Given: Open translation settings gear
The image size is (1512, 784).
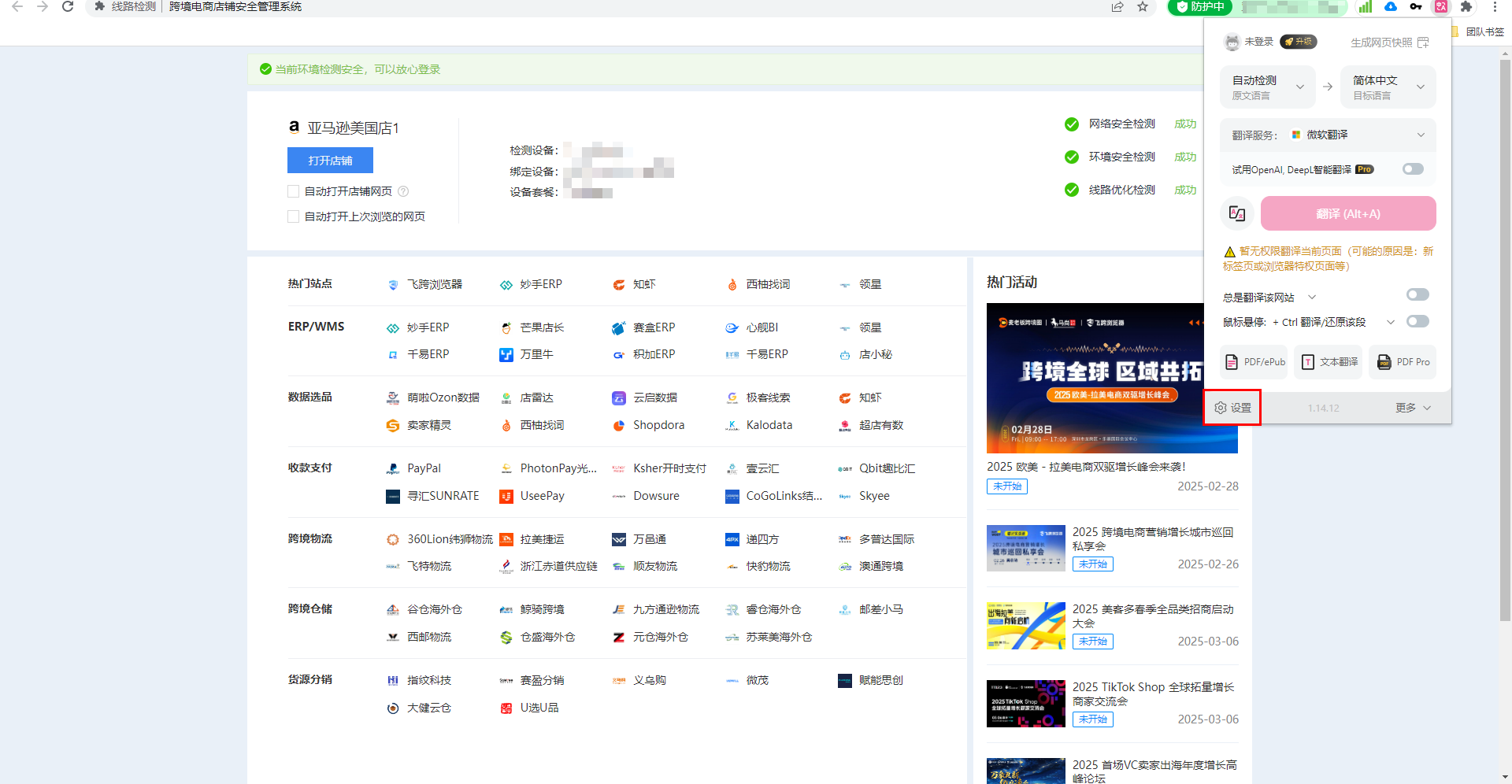Looking at the screenshot, I should [1232, 408].
